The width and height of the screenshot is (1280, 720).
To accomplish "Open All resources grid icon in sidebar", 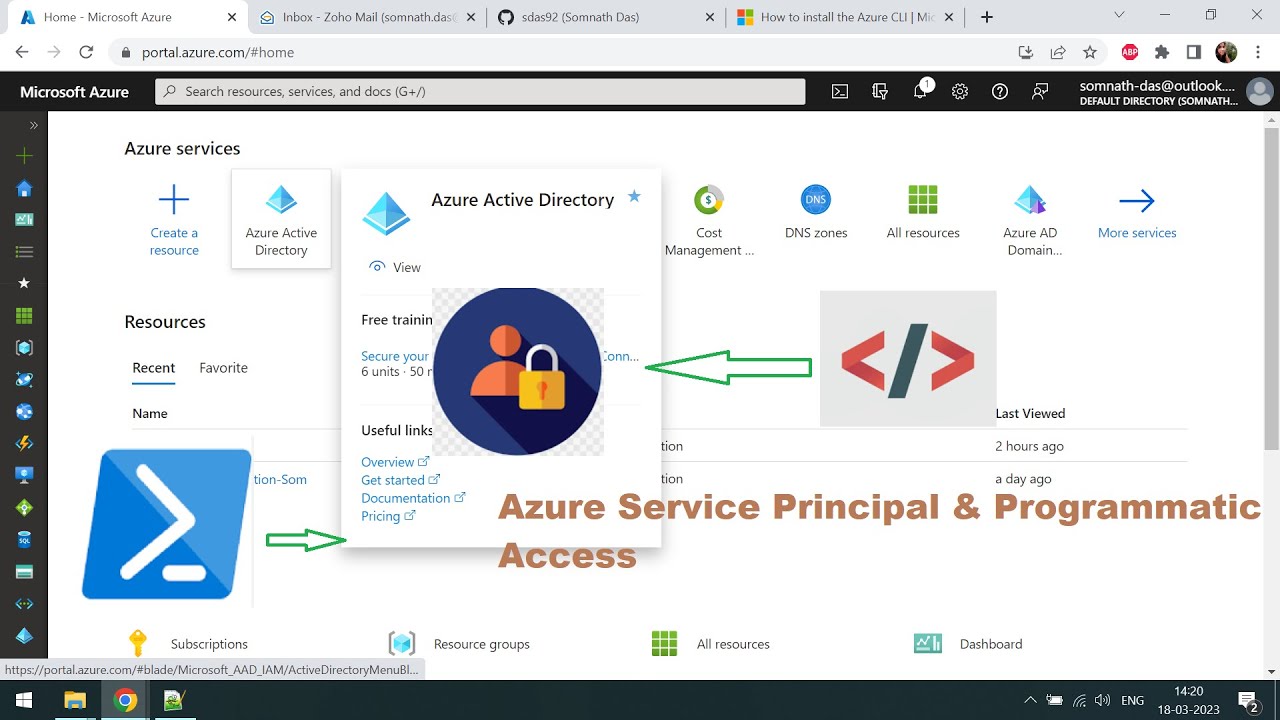I will pyautogui.click(x=25, y=316).
